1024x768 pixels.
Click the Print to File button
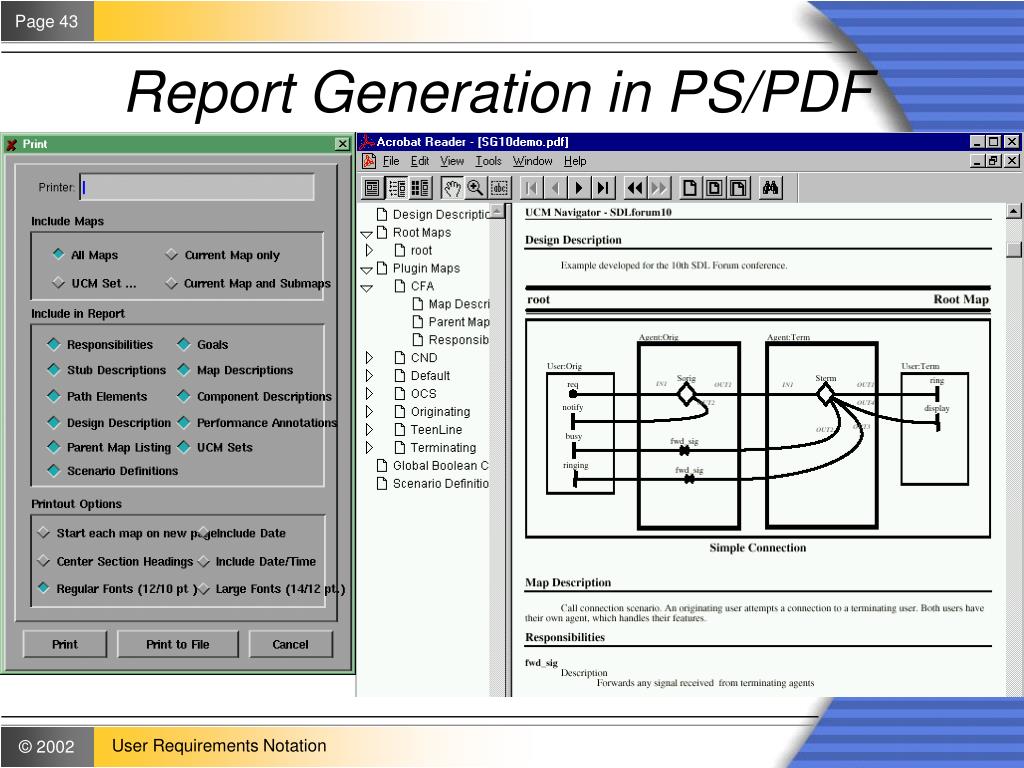point(178,644)
